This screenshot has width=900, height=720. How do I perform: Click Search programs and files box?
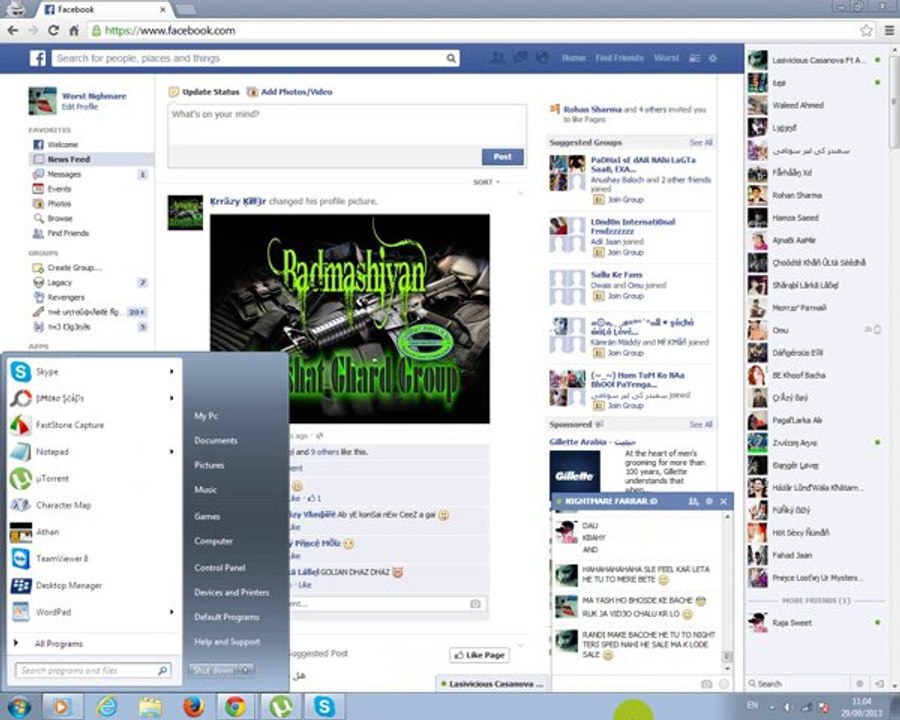click(x=92, y=670)
